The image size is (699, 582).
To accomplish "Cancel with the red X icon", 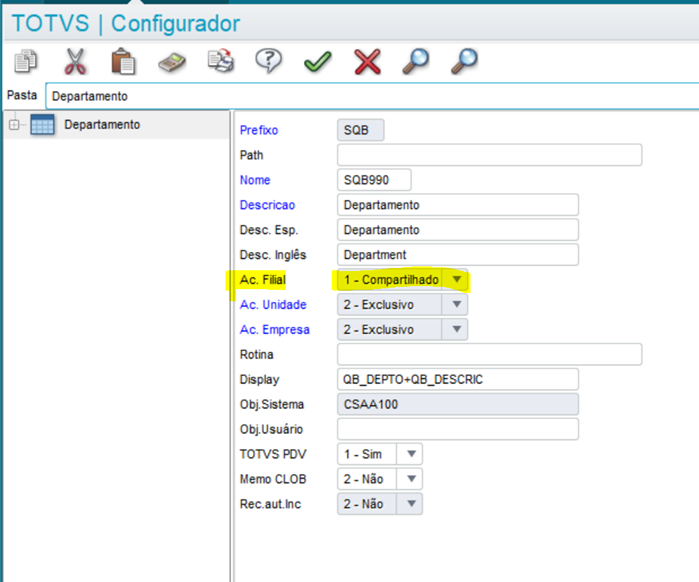I will click(367, 61).
